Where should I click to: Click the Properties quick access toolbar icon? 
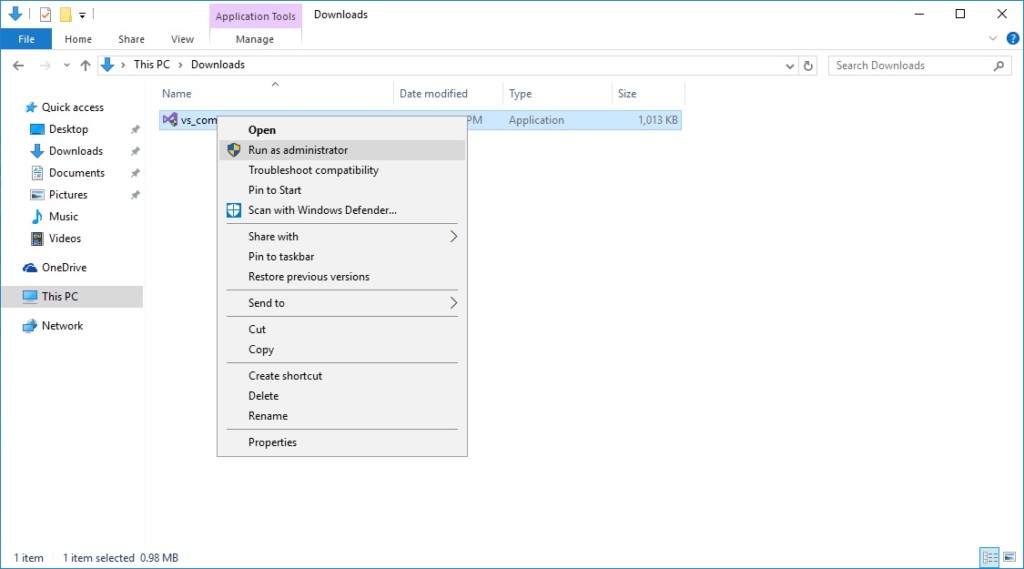pyautogui.click(x=45, y=14)
